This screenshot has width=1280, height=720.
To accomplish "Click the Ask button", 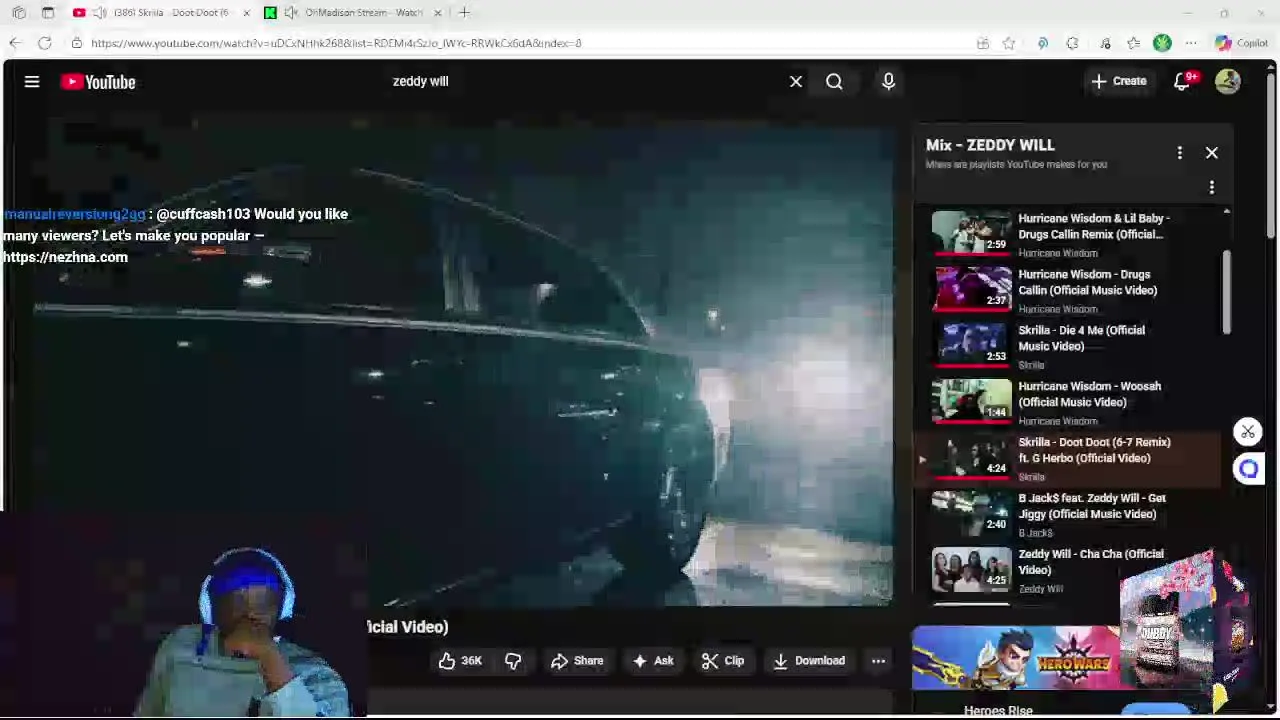I will coord(653,661).
